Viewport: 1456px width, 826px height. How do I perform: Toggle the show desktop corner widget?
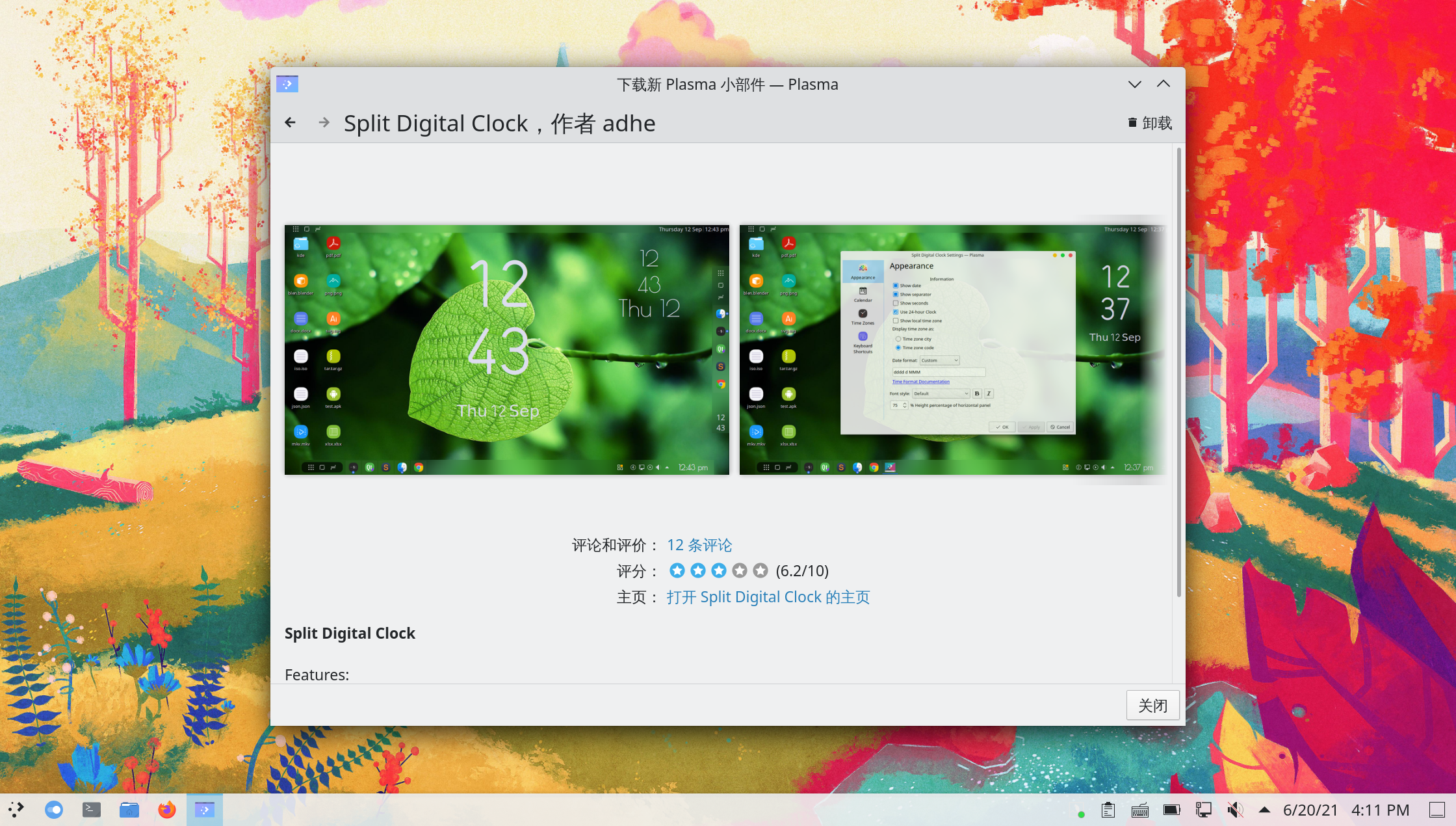click(1436, 810)
